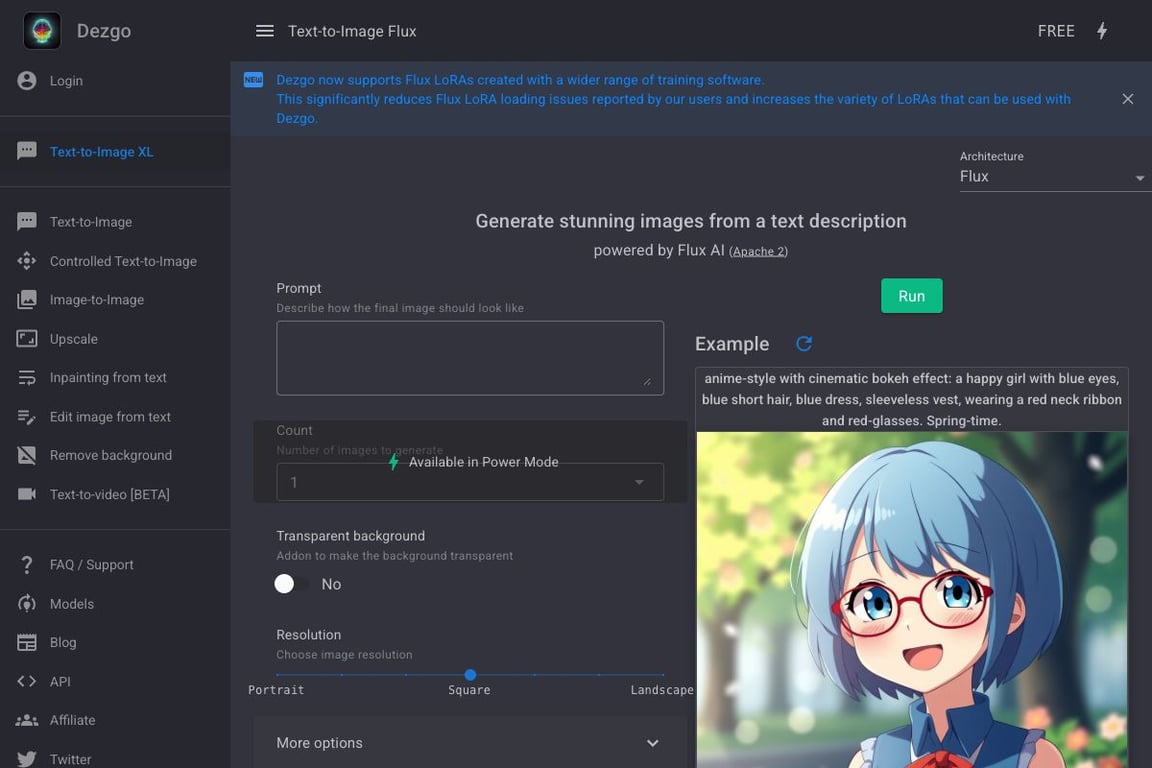Expand the More options section
Viewport: 1152px width, 768px height.
coord(470,743)
